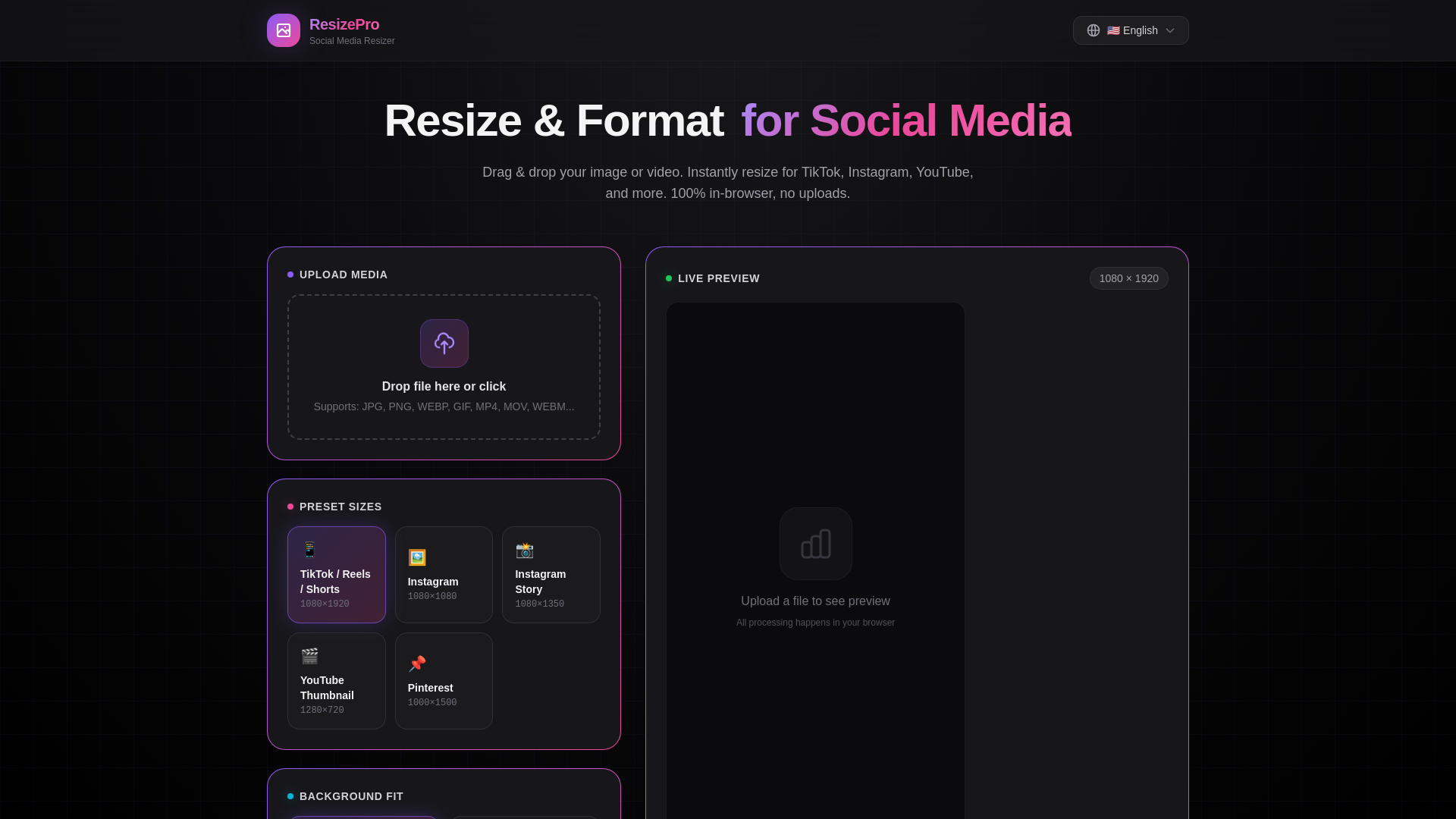Click the globe icon in language selector
Screen dimensions: 1456x819
click(1094, 30)
